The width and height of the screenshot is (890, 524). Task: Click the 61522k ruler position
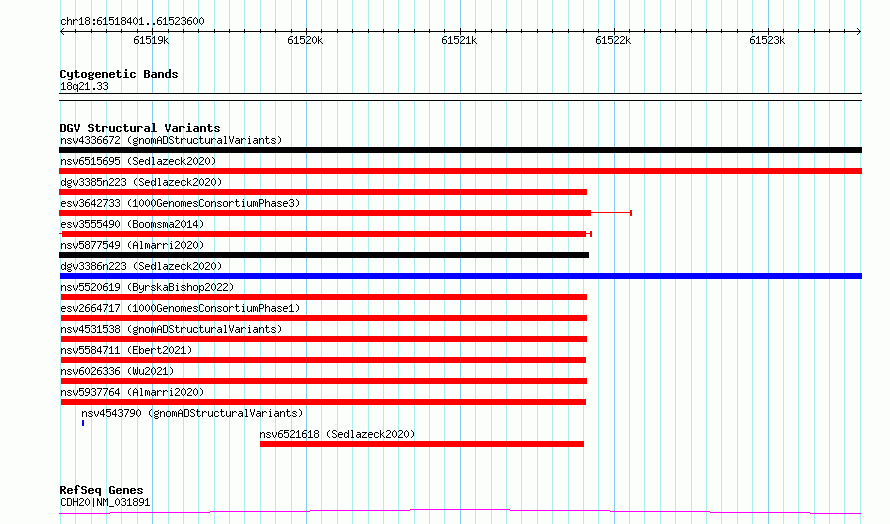tap(613, 40)
